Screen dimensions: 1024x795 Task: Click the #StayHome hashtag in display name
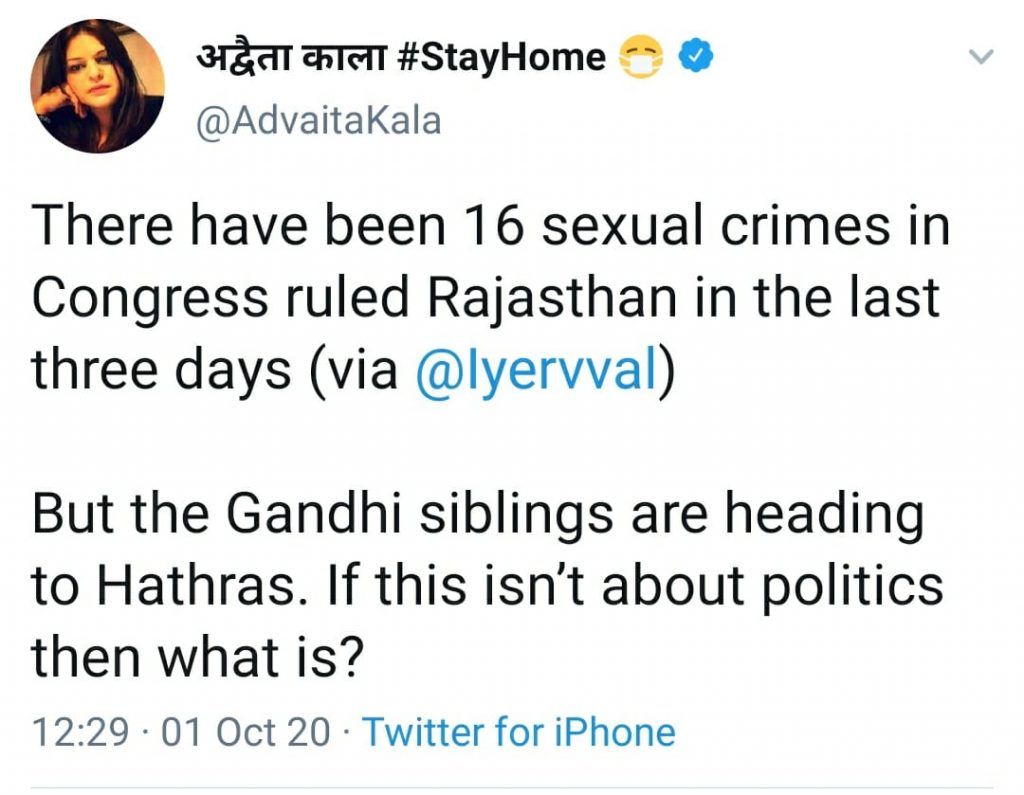click(x=502, y=57)
